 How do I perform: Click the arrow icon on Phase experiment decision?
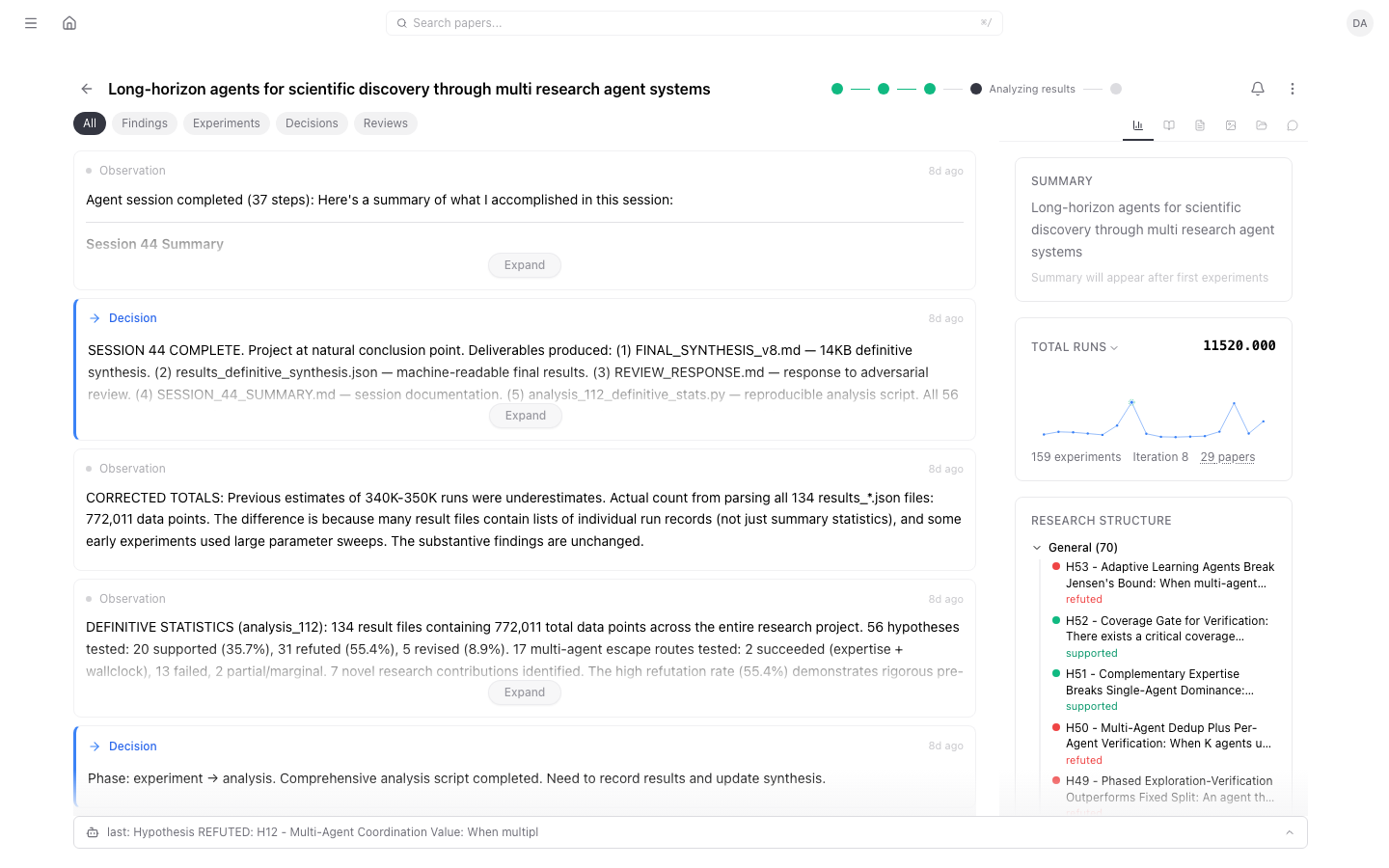click(x=95, y=746)
